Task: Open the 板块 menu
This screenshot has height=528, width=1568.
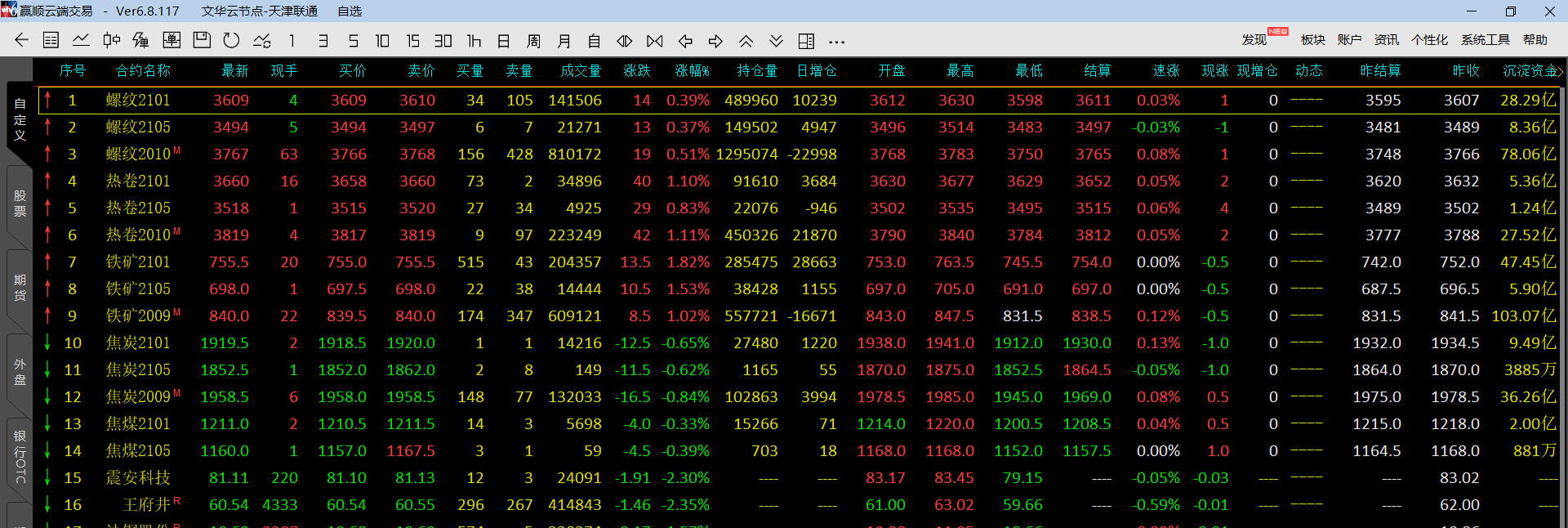Action: pos(1312,39)
